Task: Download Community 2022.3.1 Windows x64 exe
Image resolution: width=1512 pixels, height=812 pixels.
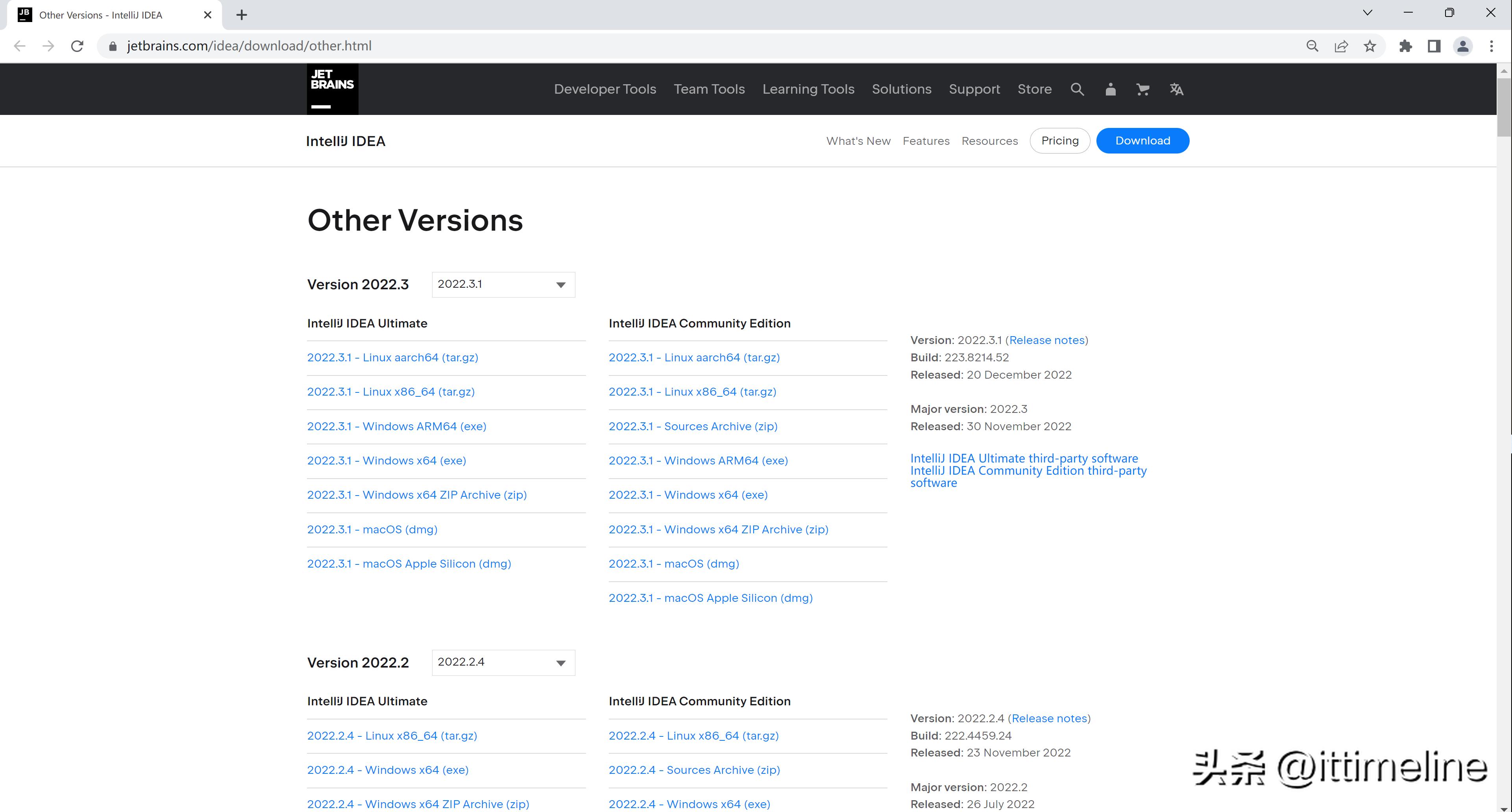Action: click(x=688, y=495)
